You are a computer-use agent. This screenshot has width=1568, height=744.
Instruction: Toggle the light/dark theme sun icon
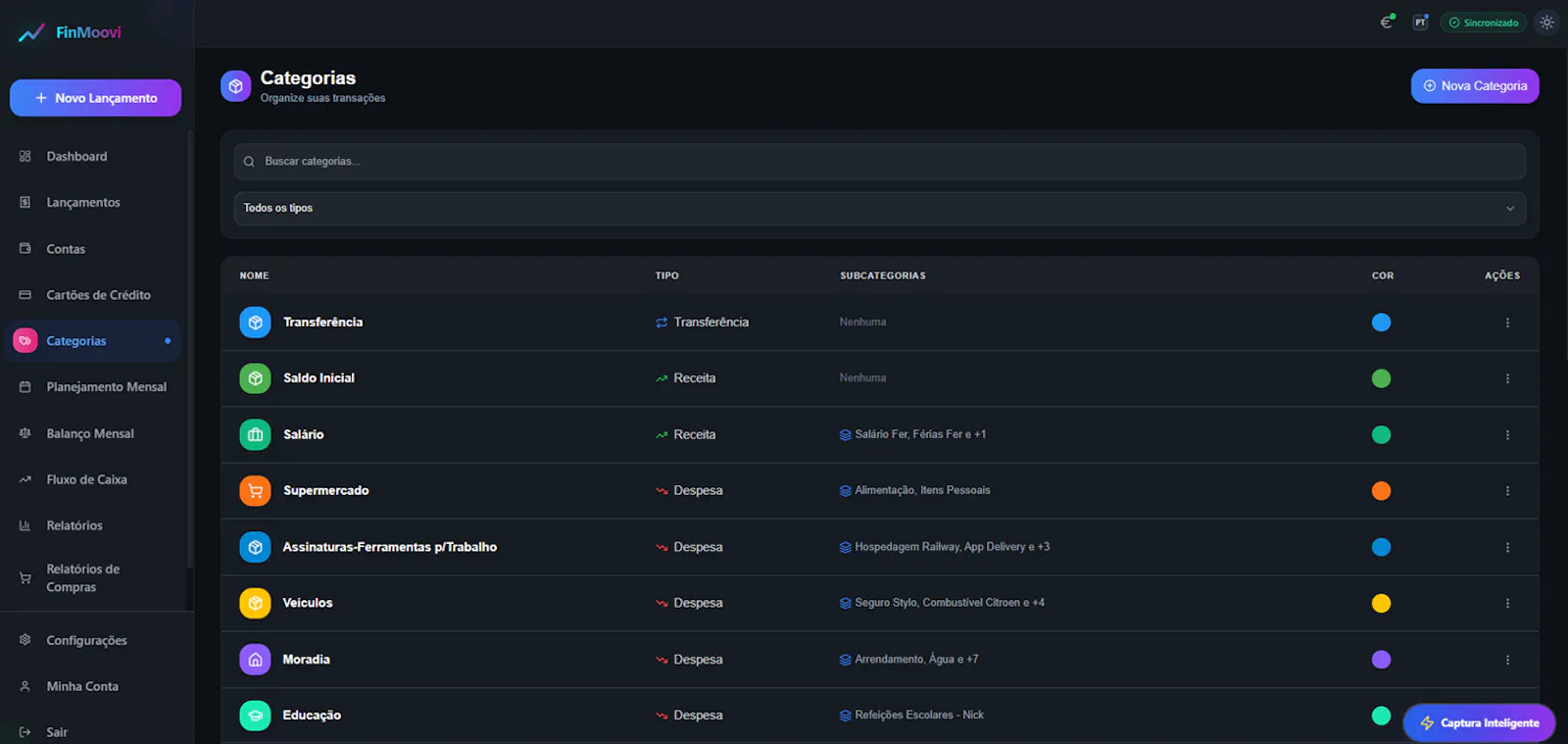click(1546, 22)
